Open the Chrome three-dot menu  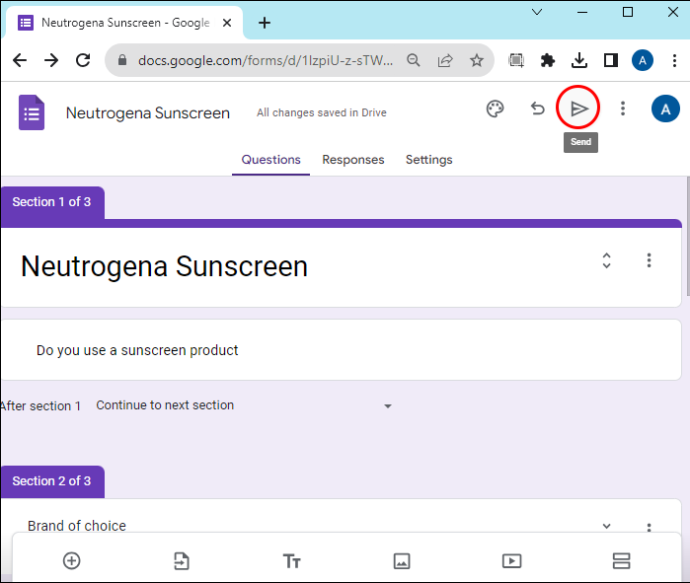pos(674,60)
